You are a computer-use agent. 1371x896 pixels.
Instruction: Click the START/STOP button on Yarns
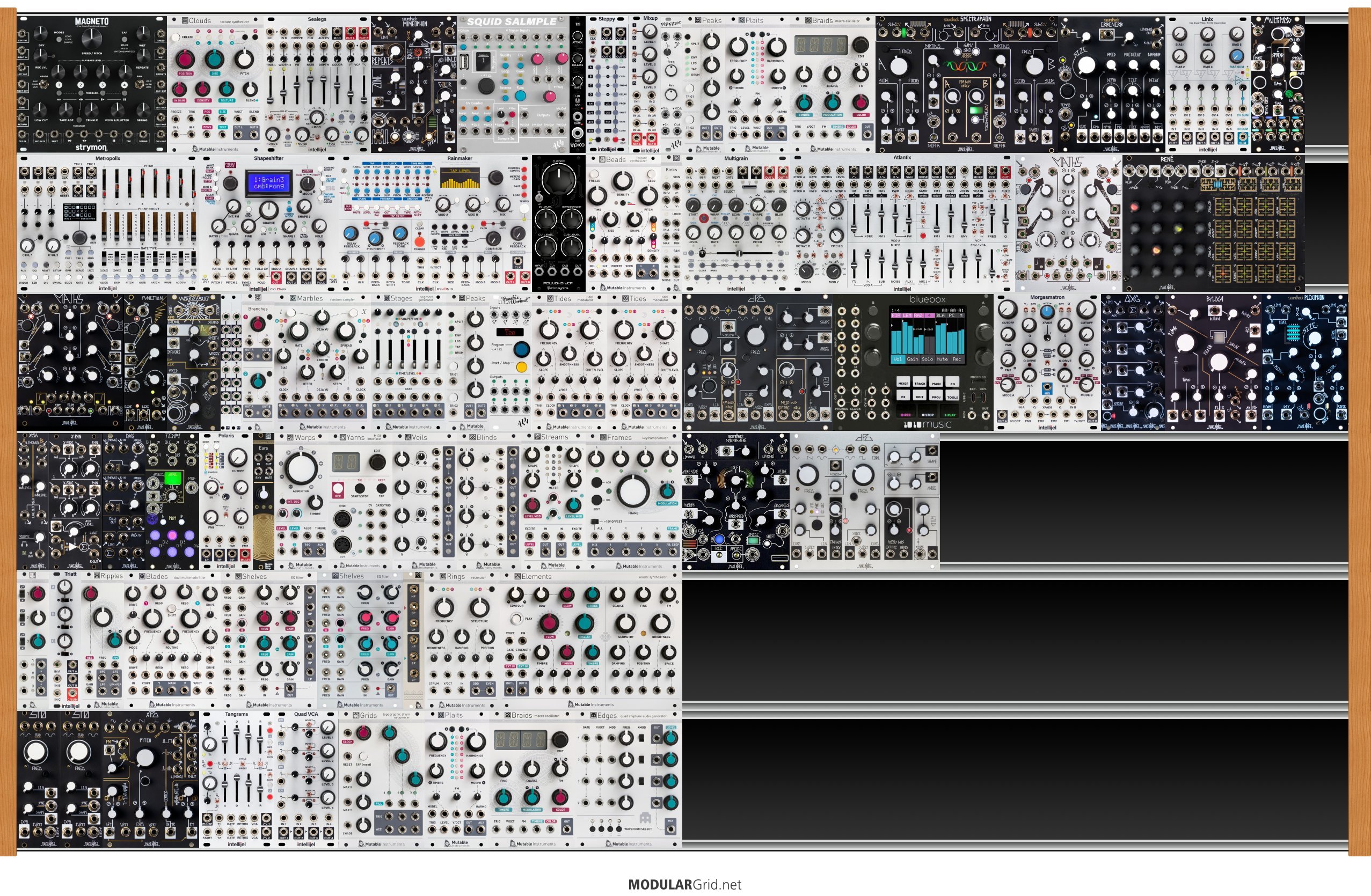[360, 489]
